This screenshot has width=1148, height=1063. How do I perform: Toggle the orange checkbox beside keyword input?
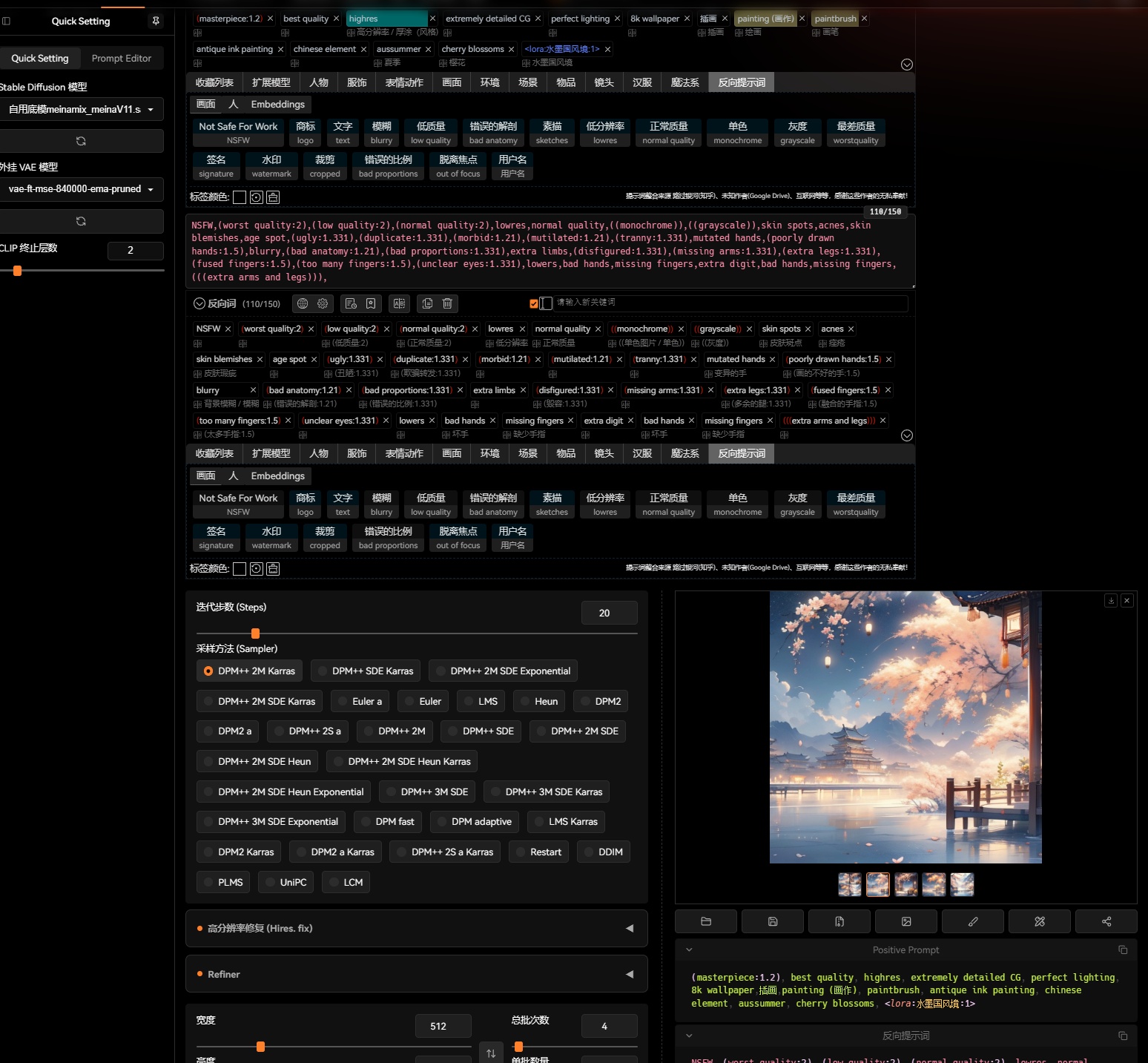click(x=534, y=303)
